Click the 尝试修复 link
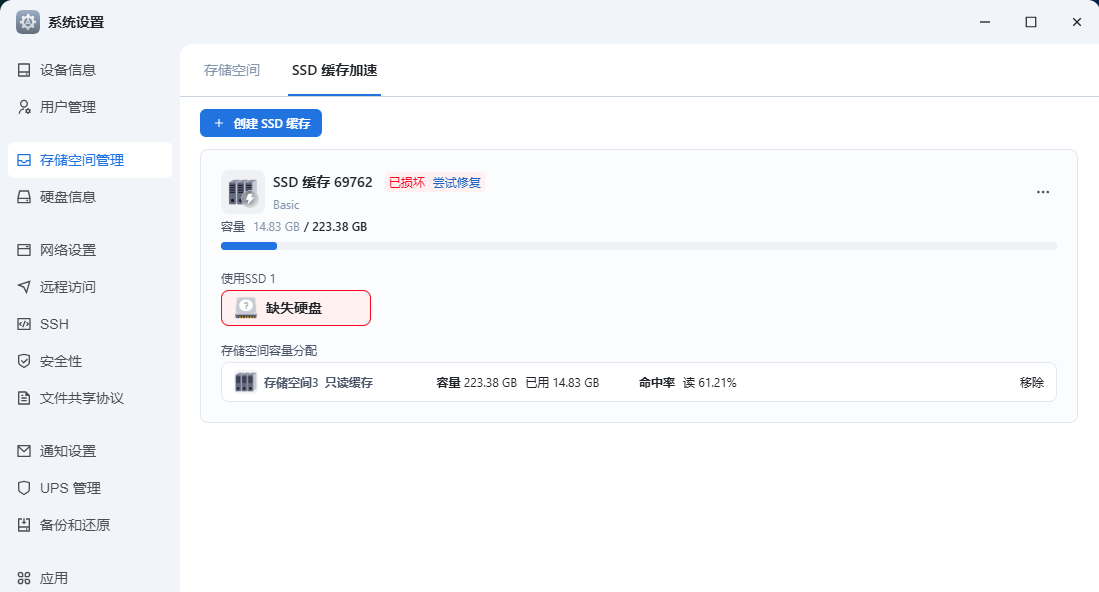Image resolution: width=1099 pixels, height=592 pixels. click(x=456, y=183)
